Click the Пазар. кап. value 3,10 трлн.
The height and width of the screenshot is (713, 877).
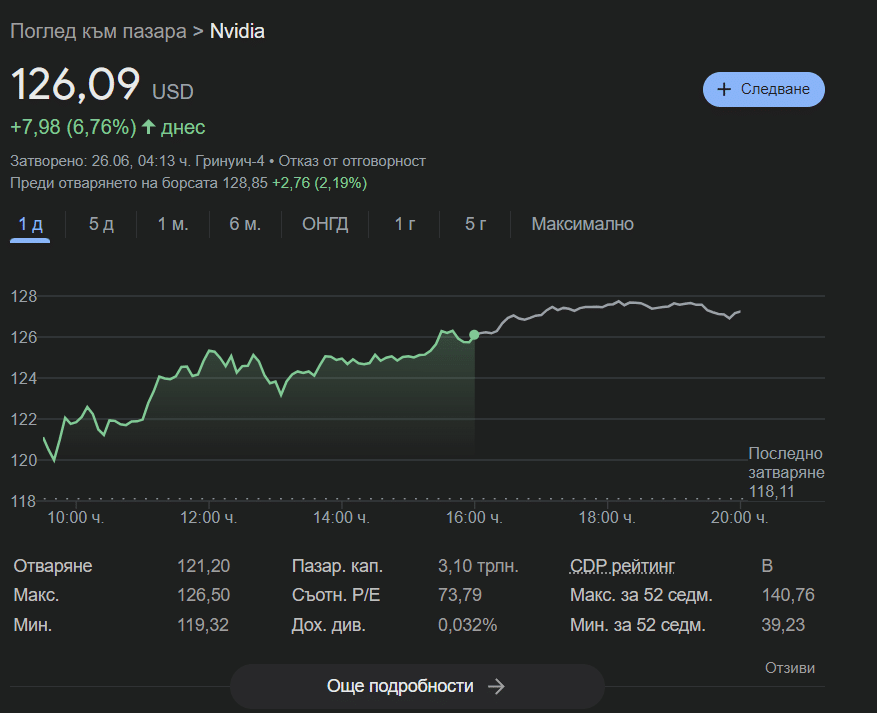click(x=478, y=566)
